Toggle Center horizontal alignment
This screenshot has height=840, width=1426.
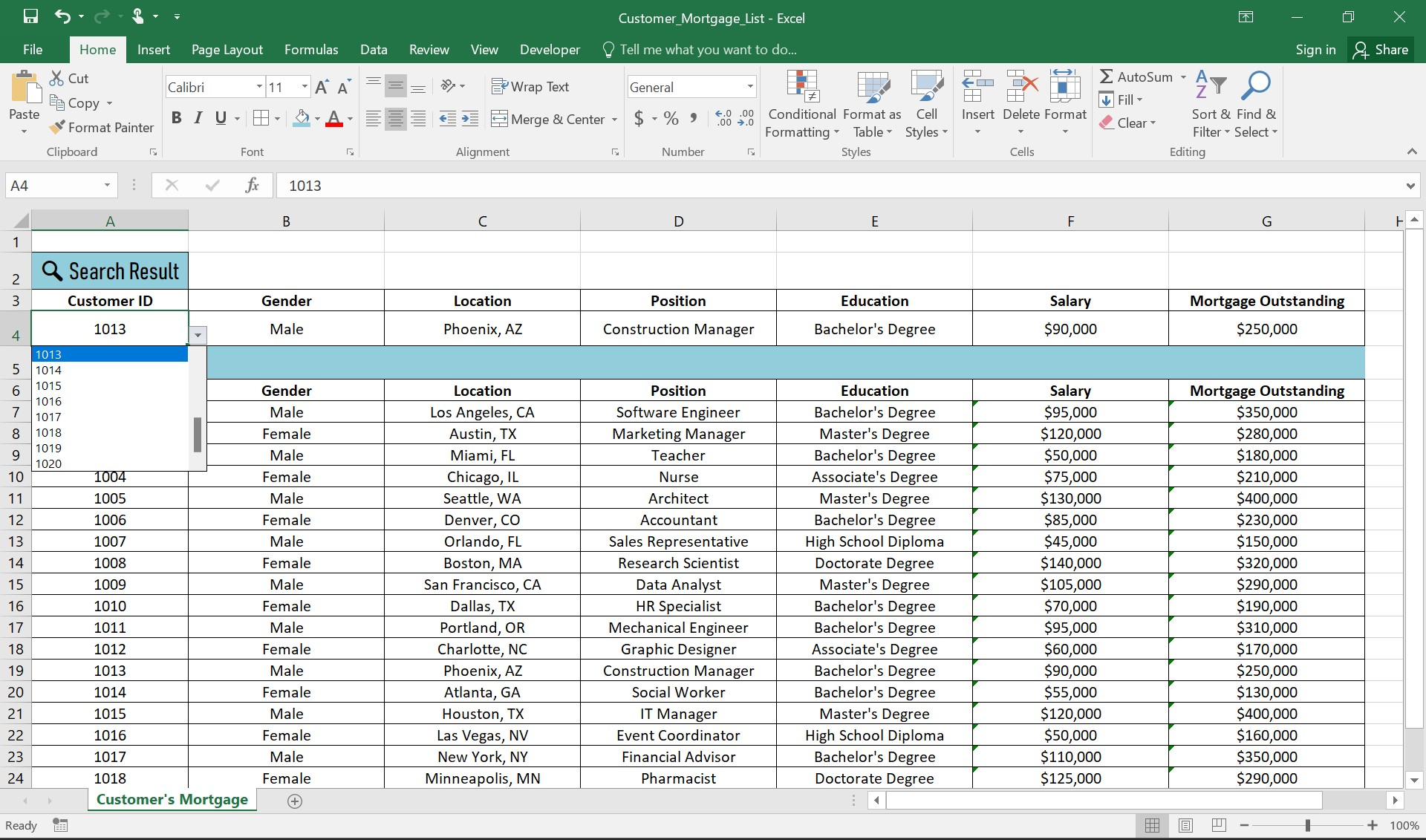[x=396, y=119]
